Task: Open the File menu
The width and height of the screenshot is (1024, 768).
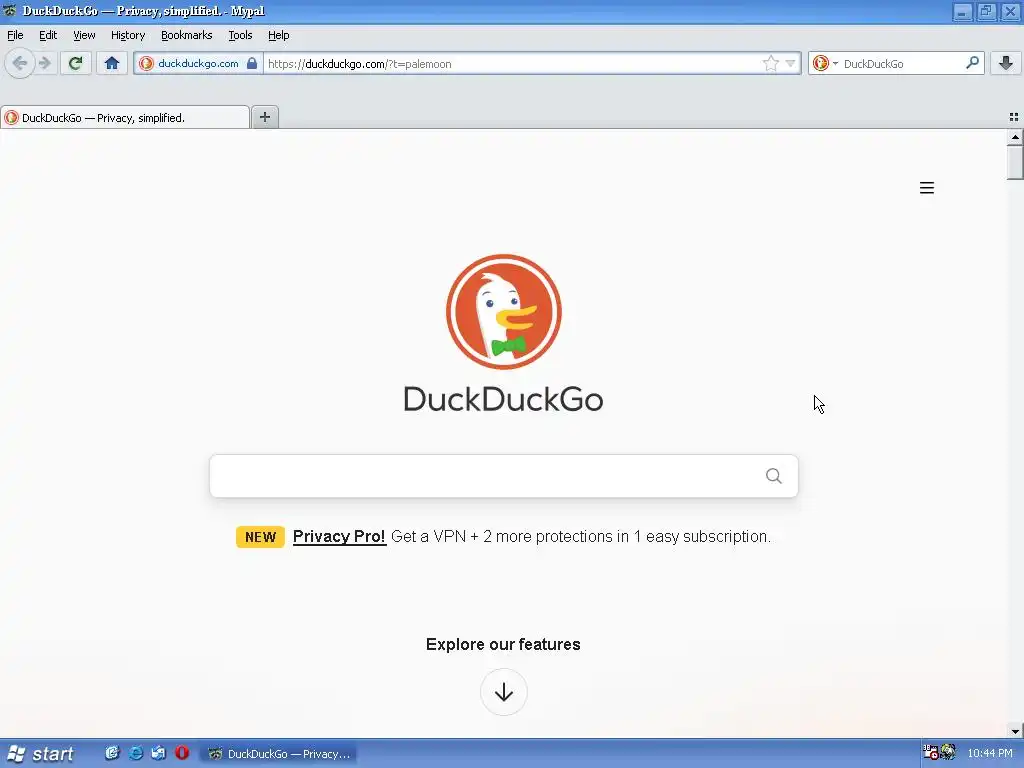Action: coord(15,35)
